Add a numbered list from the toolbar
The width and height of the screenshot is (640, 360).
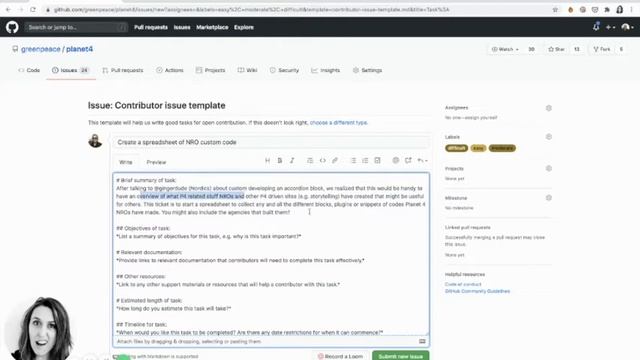pyautogui.click(x=365, y=160)
